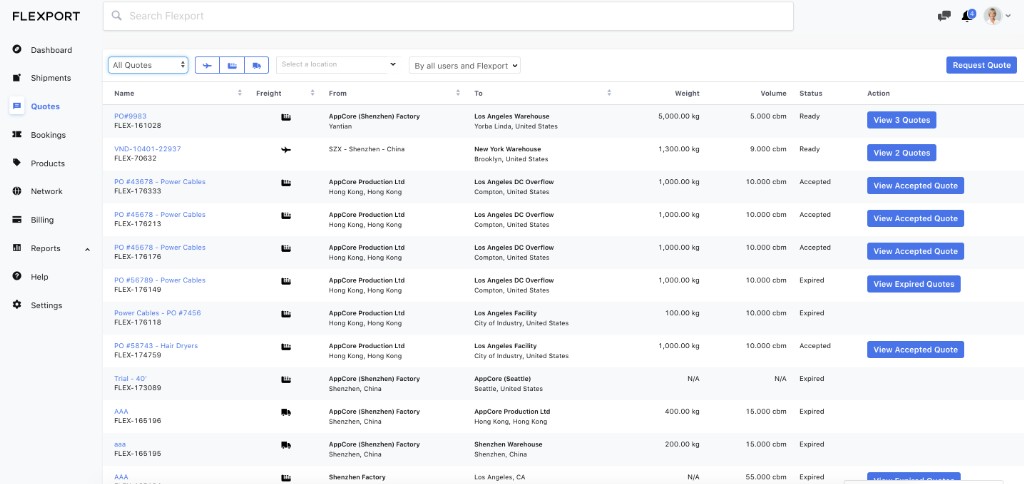Click the Settings gear icon
This screenshot has height=484, width=1024.
[x=17, y=305]
